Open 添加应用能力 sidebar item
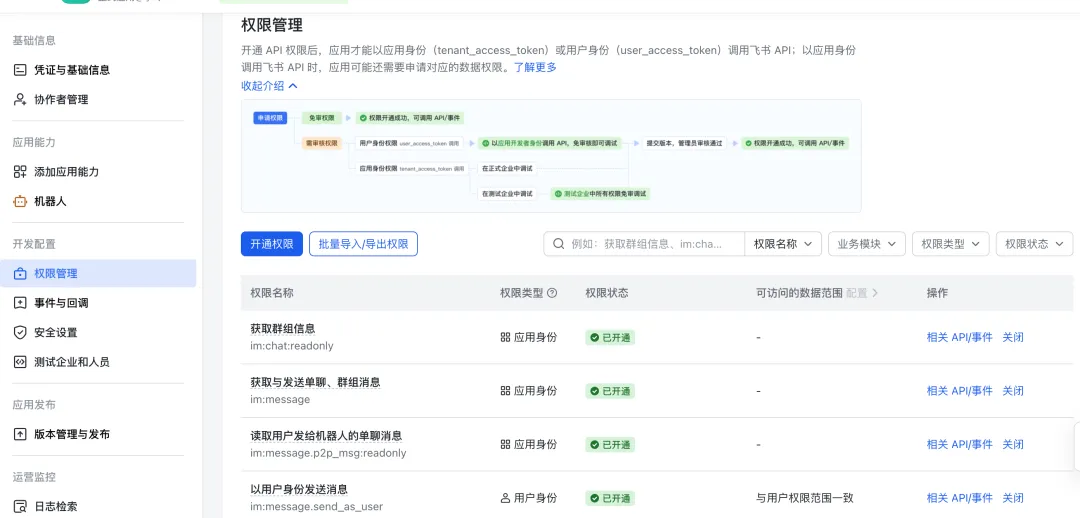This screenshot has width=1080, height=518. click(98, 172)
